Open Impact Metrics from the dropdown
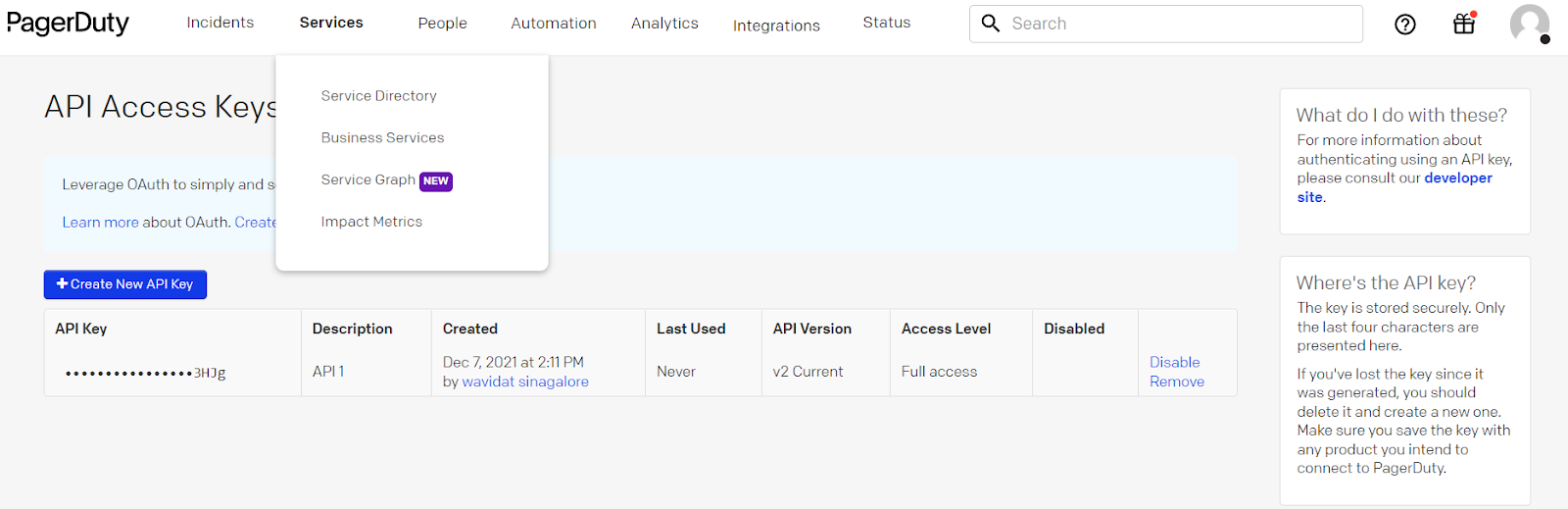This screenshot has height=509, width=1568. pyautogui.click(x=371, y=223)
